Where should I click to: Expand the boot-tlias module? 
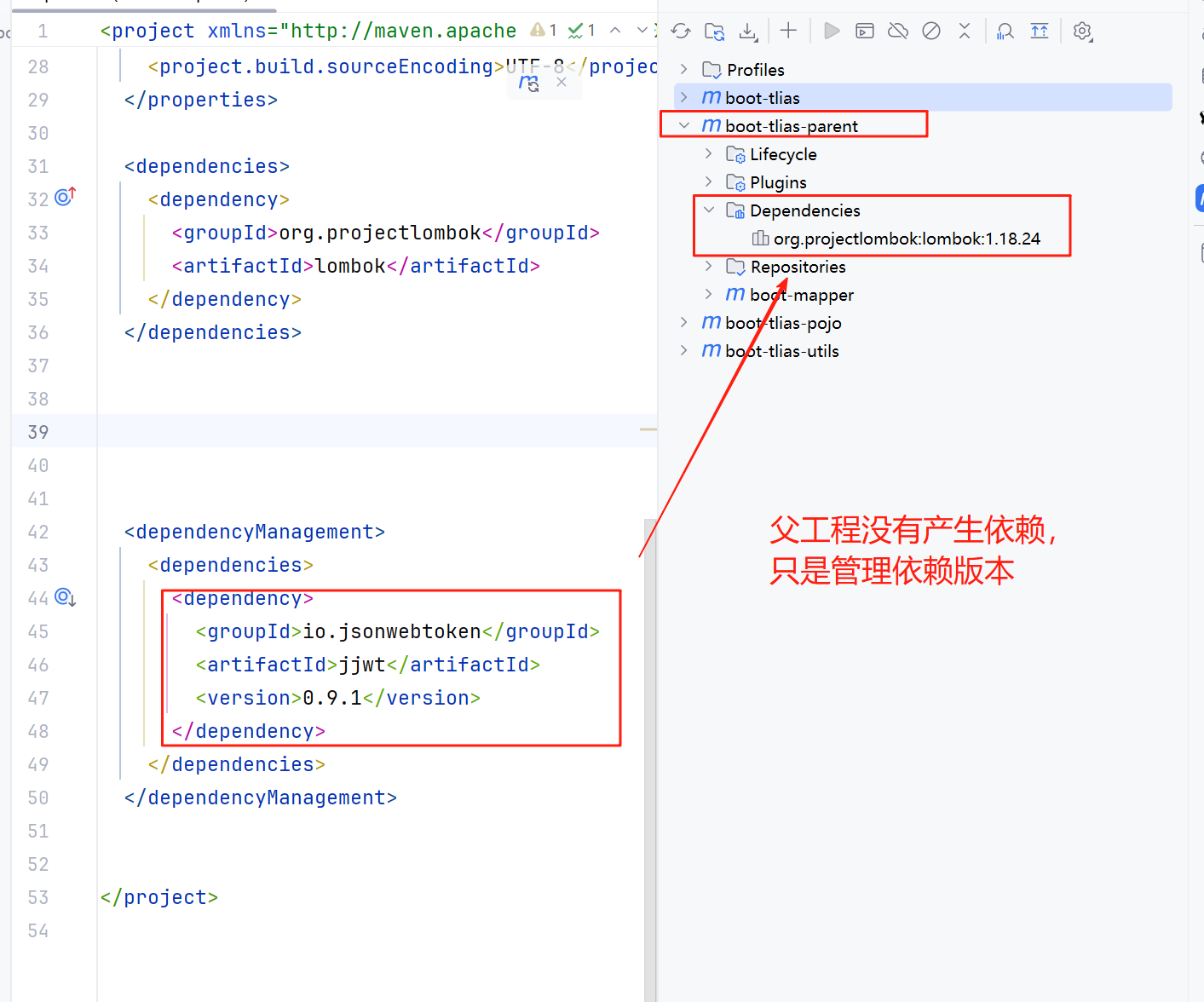(684, 97)
